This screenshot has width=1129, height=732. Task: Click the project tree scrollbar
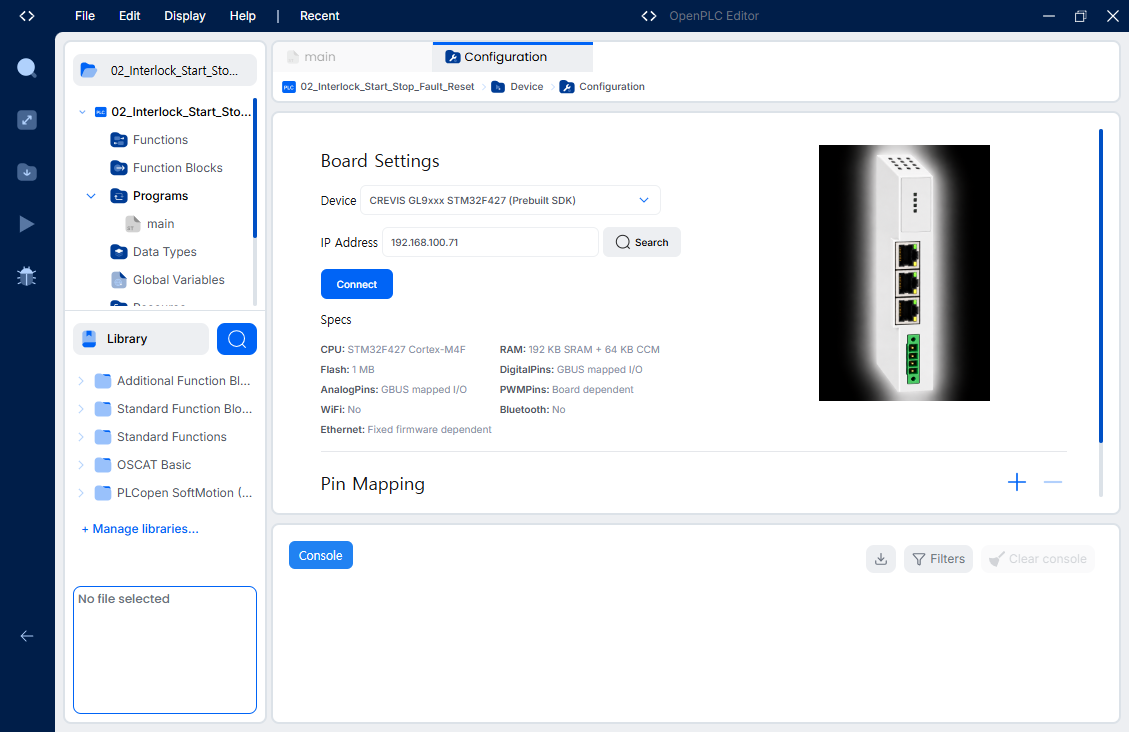pyautogui.click(x=255, y=168)
